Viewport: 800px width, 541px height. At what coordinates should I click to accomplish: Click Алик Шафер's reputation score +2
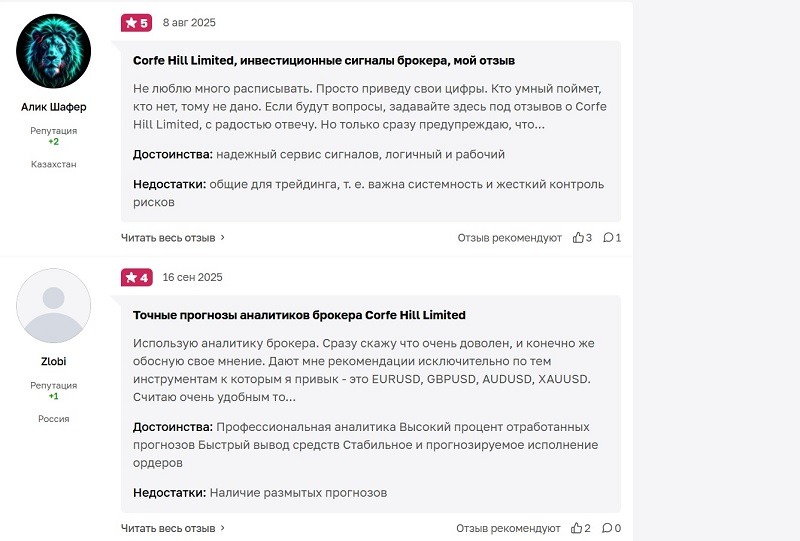[54, 142]
